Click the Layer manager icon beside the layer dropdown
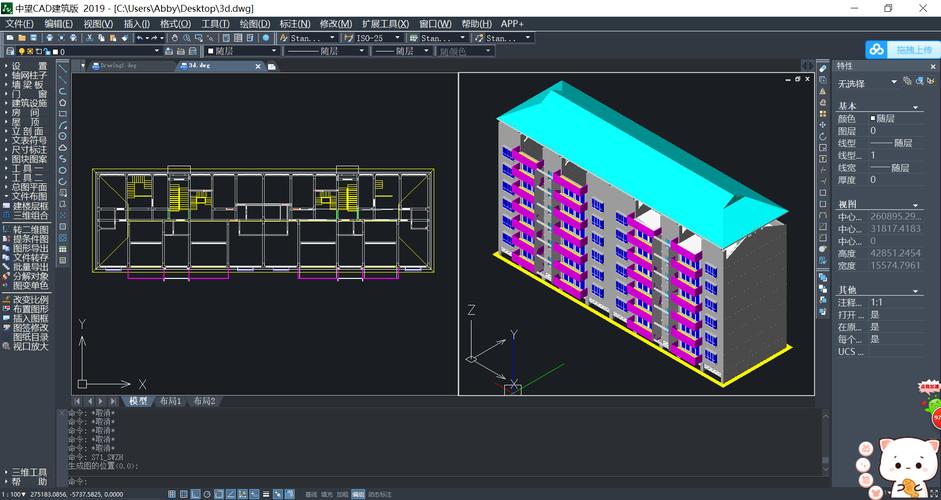 [x=10, y=52]
